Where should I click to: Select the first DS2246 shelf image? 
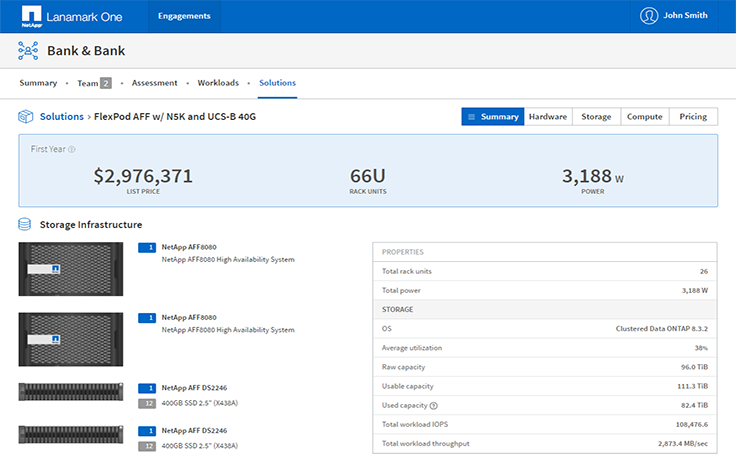[x=70, y=391]
